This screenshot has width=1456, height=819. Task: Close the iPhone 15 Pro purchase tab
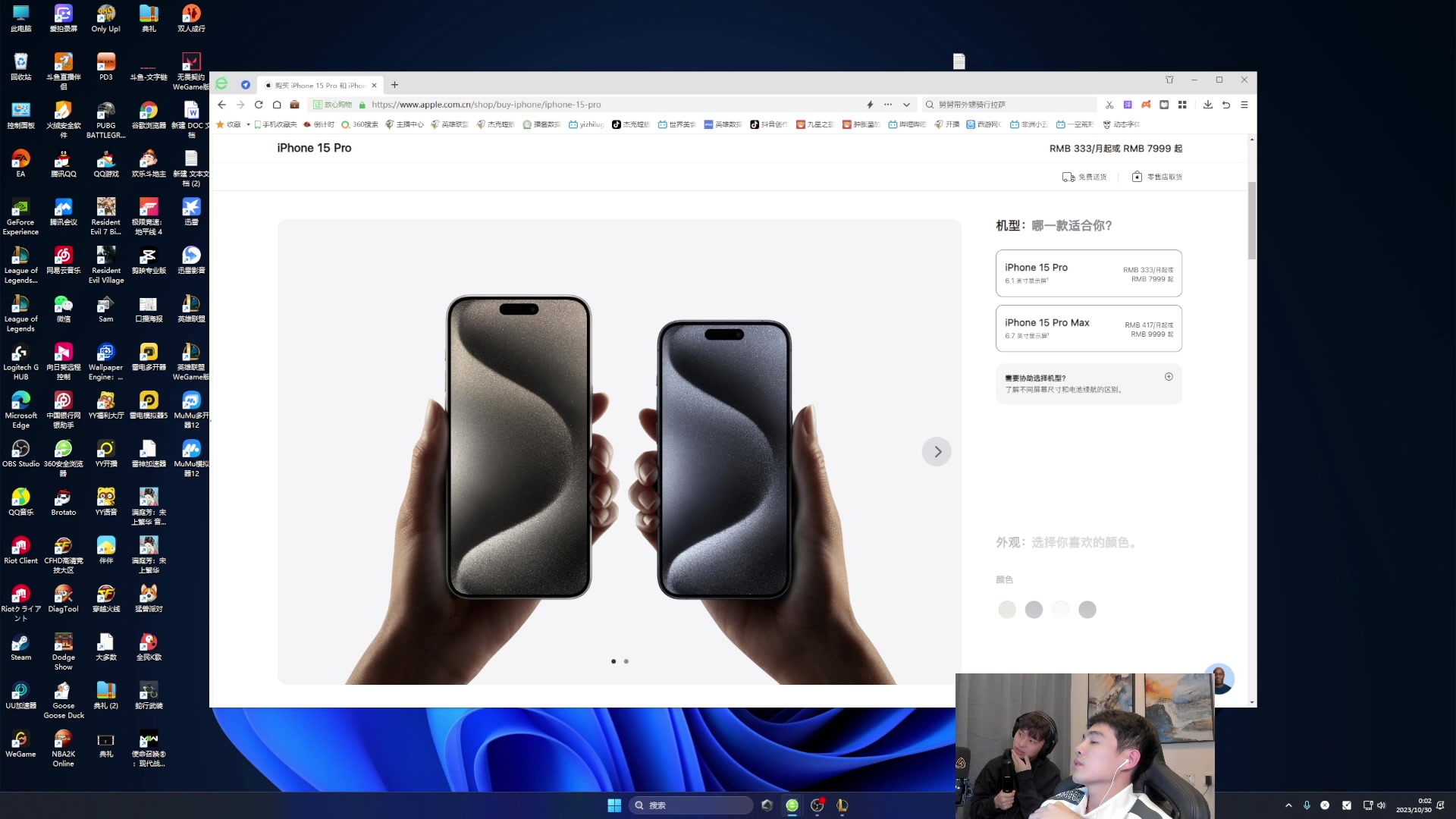[374, 86]
